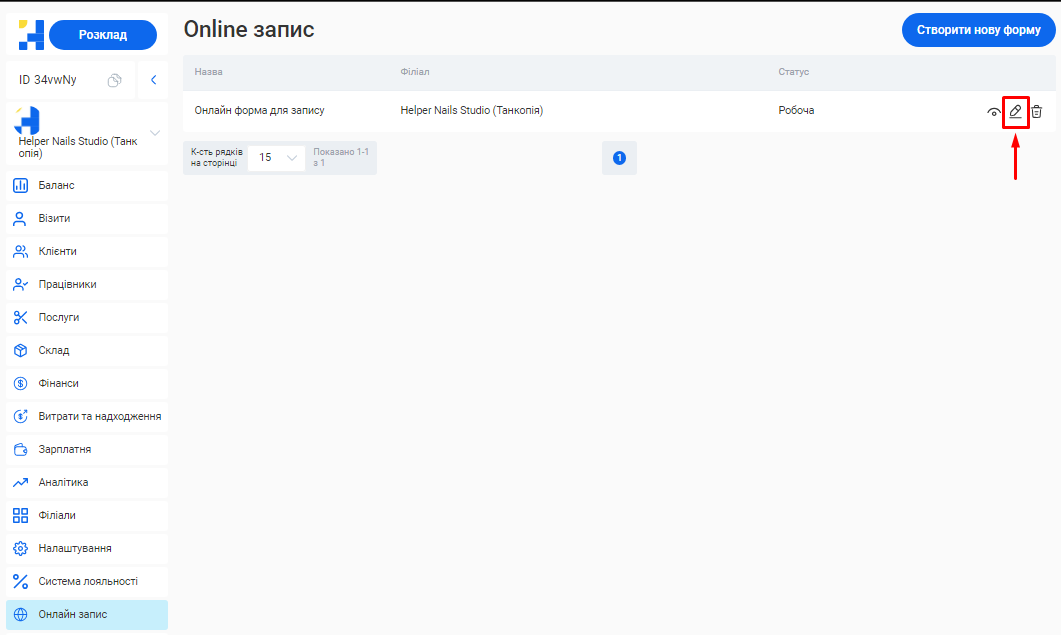The width and height of the screenshot is (1061, 635).
Task: Copy the ID 34vwNy with copy icon
Action: pos(114,80)
